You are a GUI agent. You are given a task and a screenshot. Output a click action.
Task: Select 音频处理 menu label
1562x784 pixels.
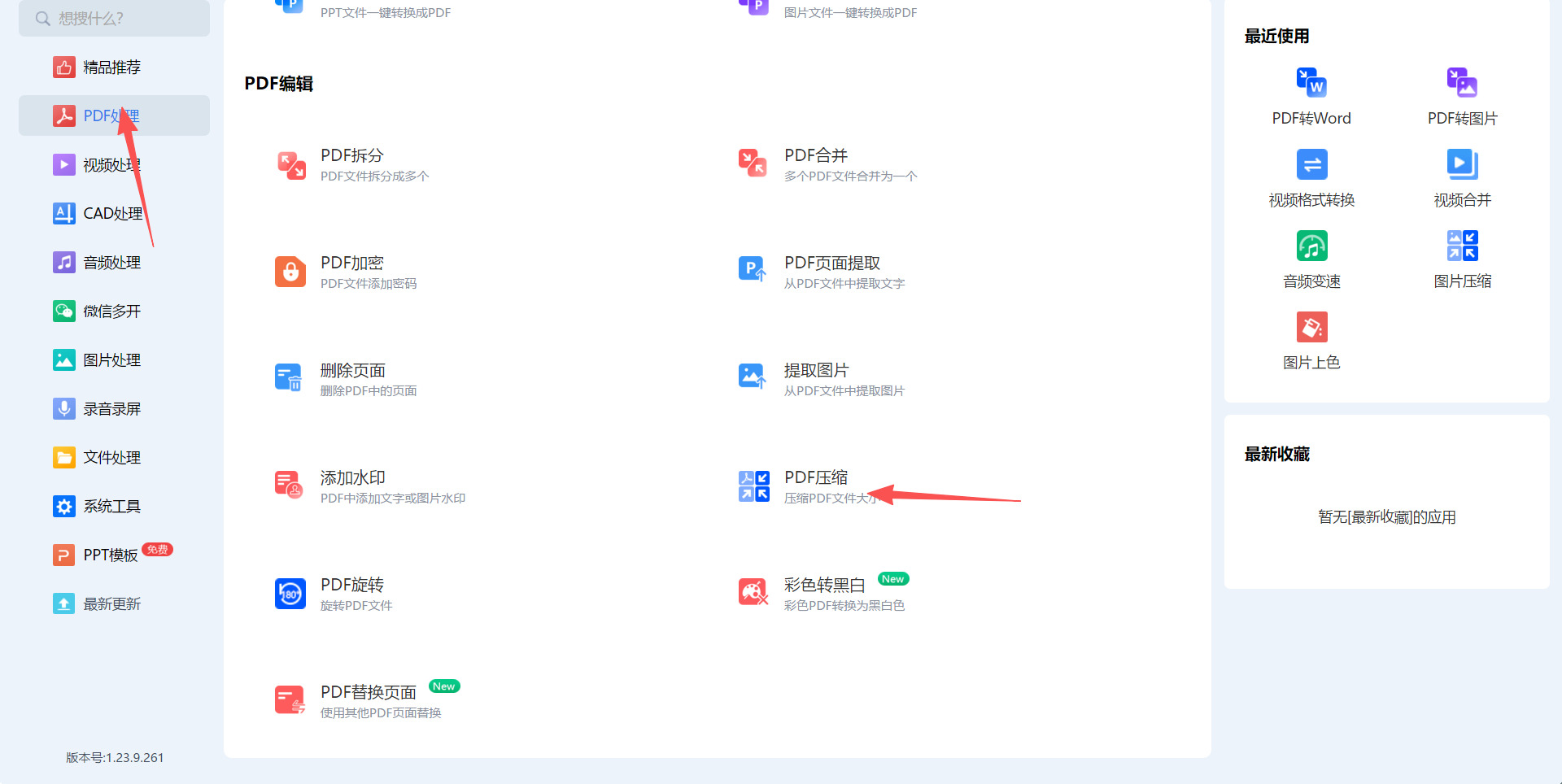[112, 263]
